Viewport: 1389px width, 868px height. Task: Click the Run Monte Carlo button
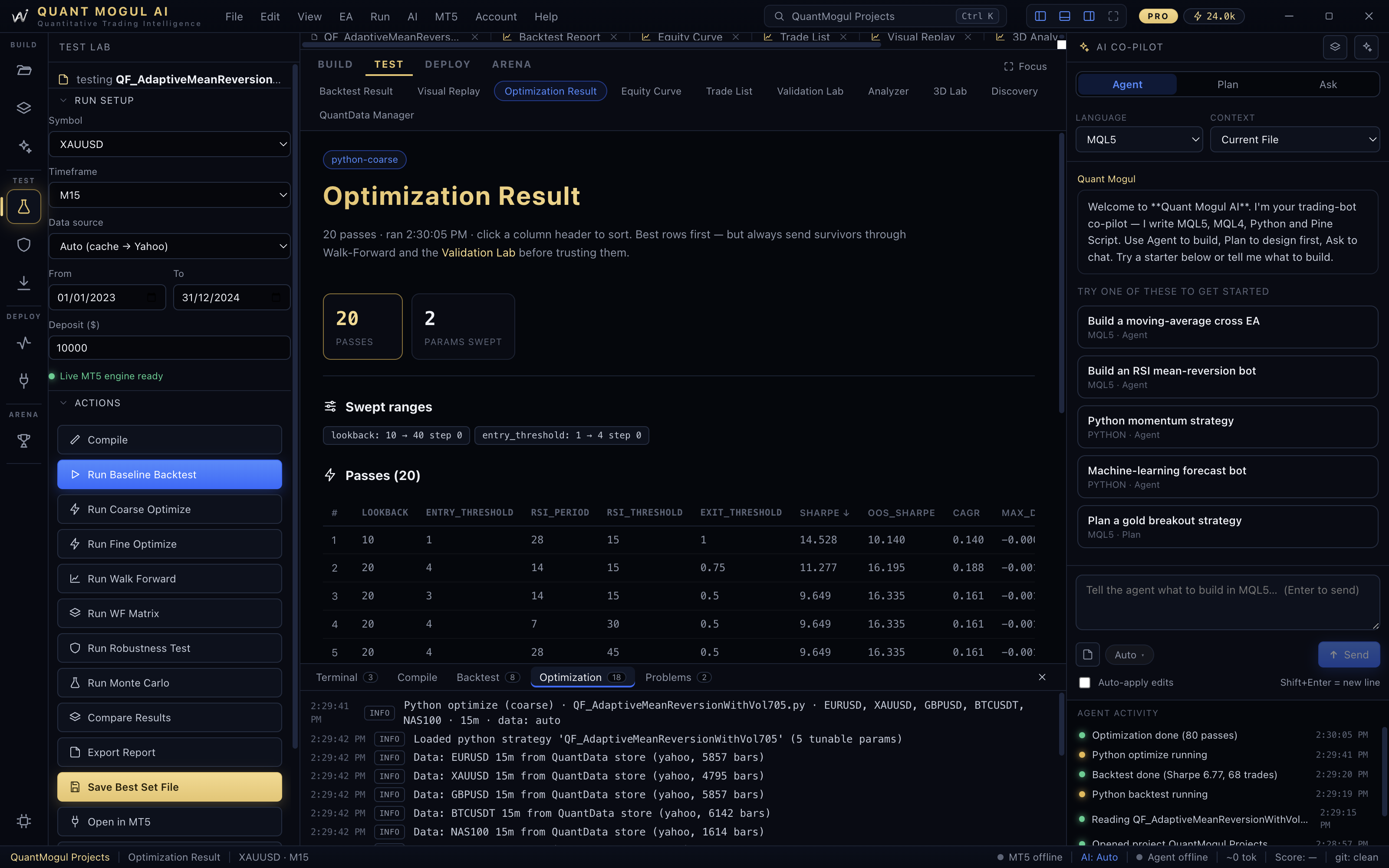pos(169,683)
